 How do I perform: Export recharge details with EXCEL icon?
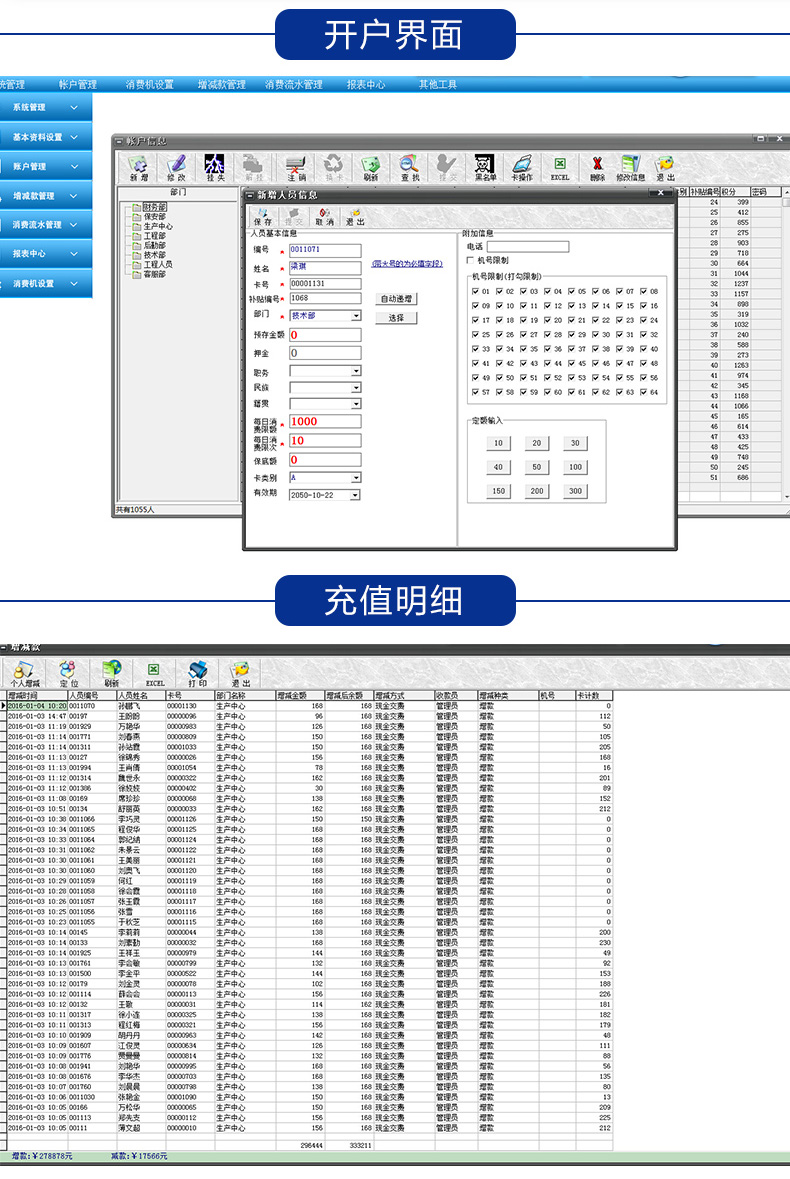coord(154,673)
